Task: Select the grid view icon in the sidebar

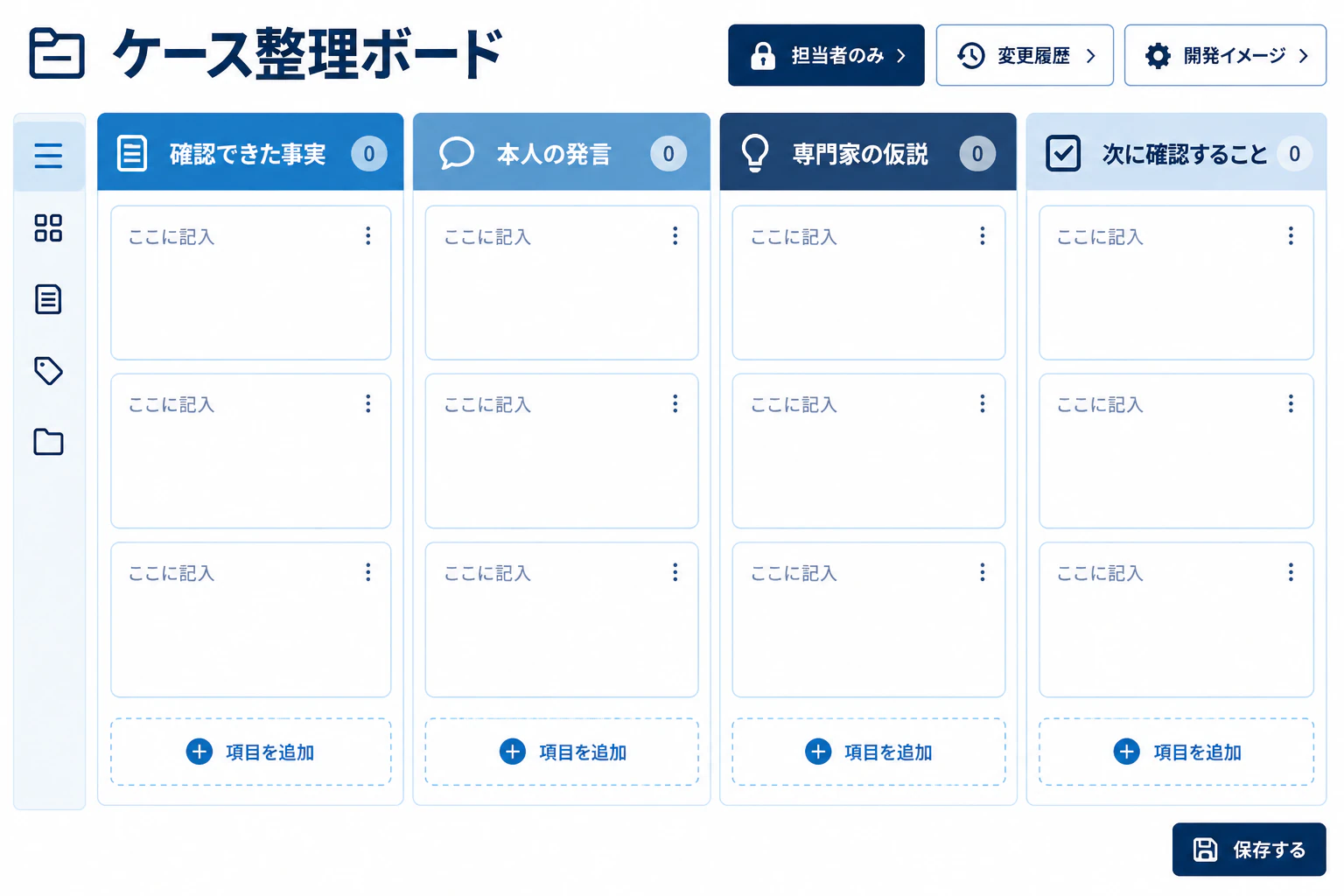Action: pos(48,227)
